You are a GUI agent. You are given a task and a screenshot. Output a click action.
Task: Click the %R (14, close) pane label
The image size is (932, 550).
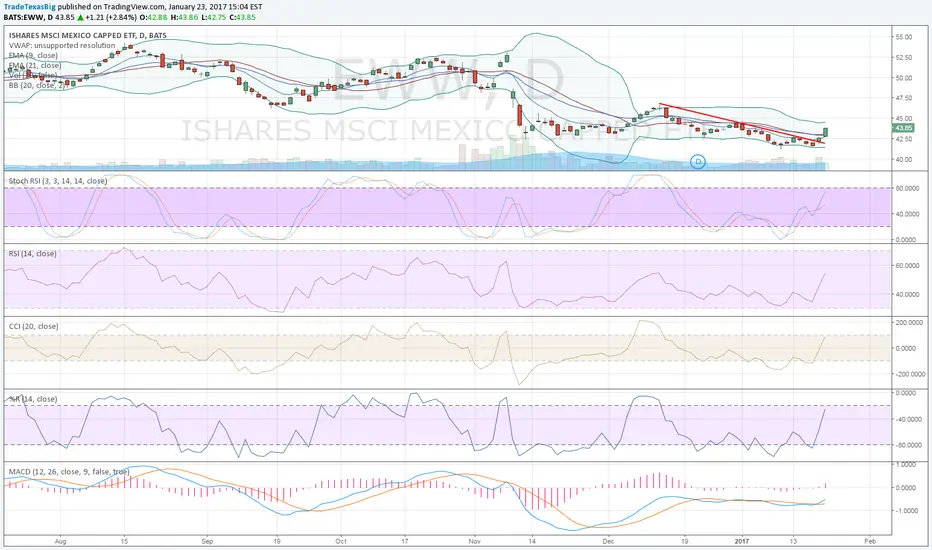(x=33, y=399)
